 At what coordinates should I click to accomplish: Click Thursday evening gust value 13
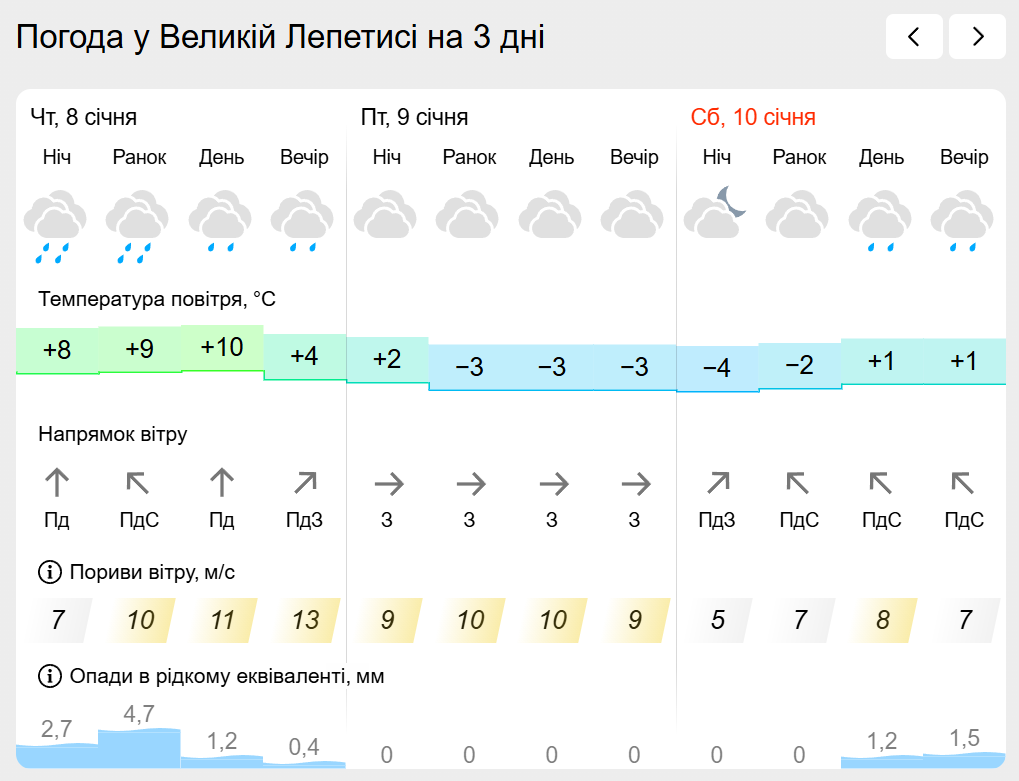[305, 620]
